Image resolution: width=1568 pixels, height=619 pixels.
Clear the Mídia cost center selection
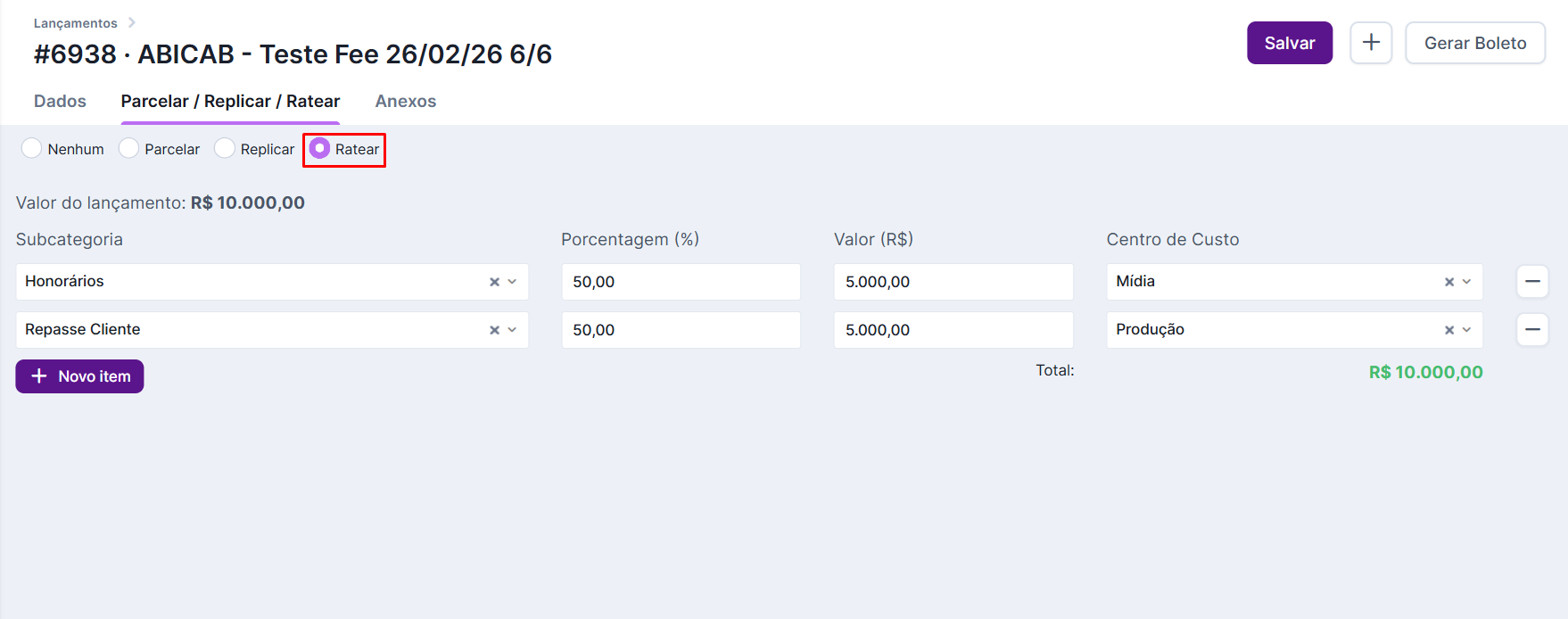pyautogui.click(x=1449, y=282)
